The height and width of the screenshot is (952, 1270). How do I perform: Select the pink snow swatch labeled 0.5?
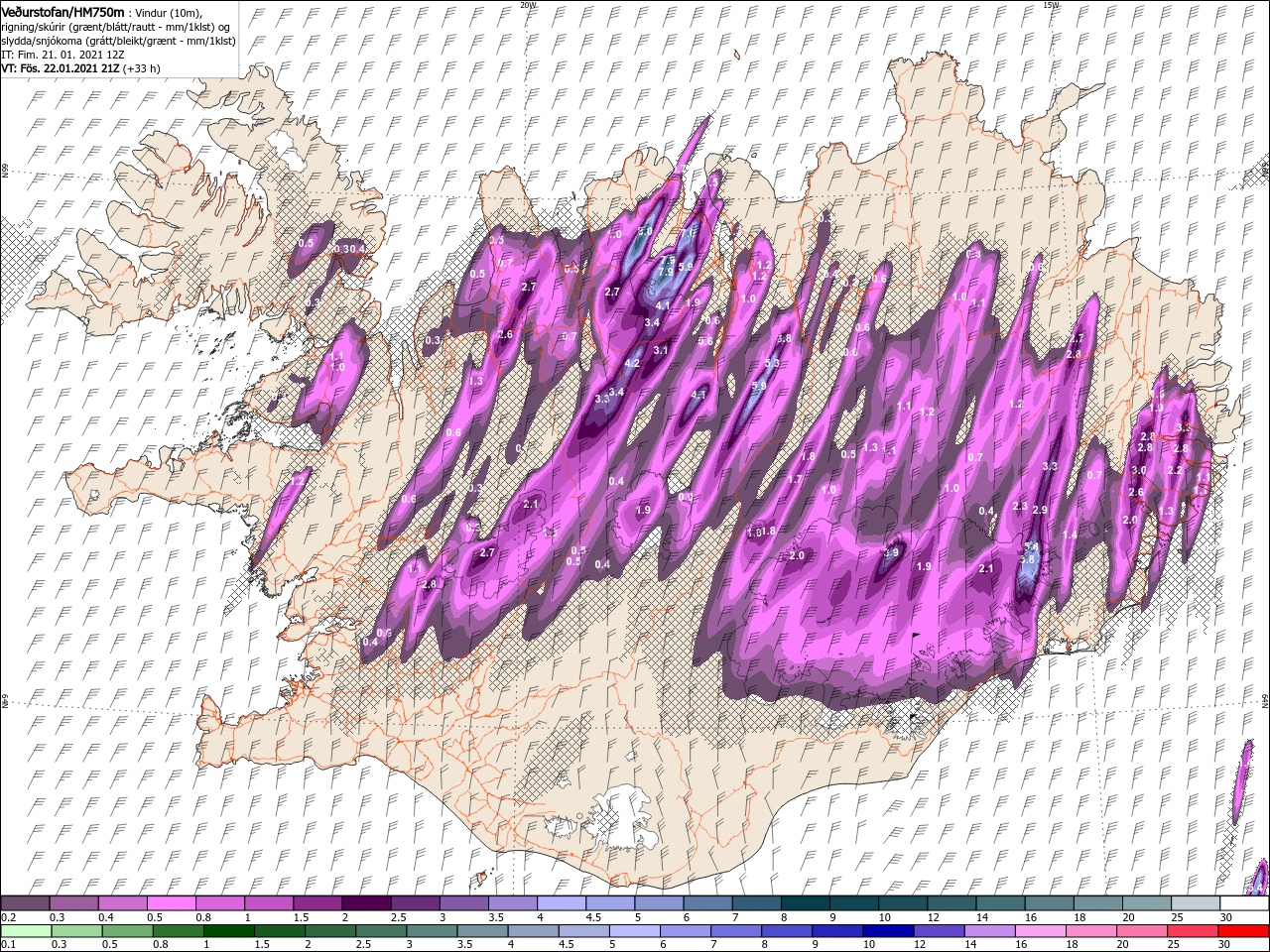click(x=171, y=903)
